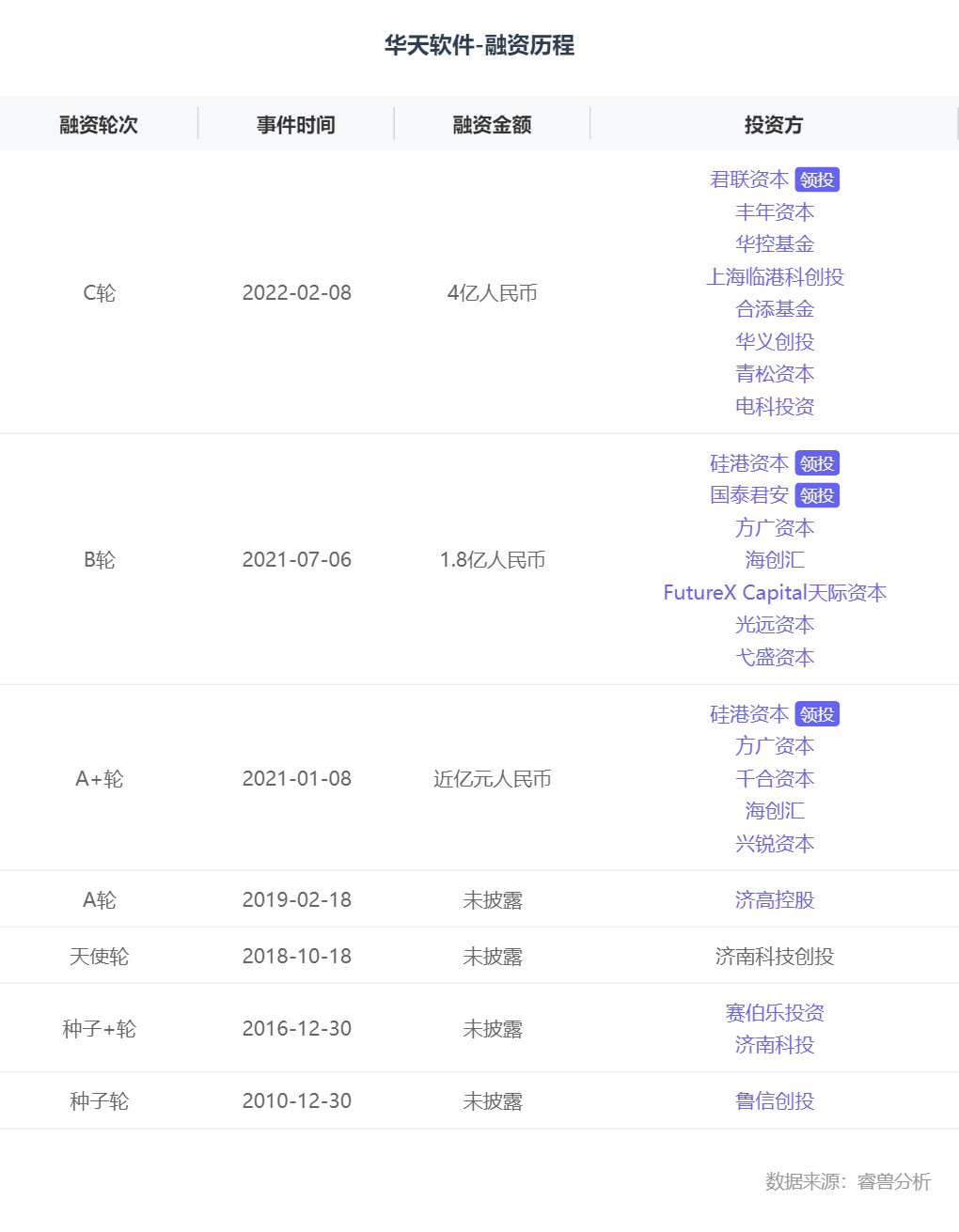The width and height of the screenshot is (959, 1232).
Task: Click the 合添基金 investor link
Action: pyautogui.click(x=775, y=309)
